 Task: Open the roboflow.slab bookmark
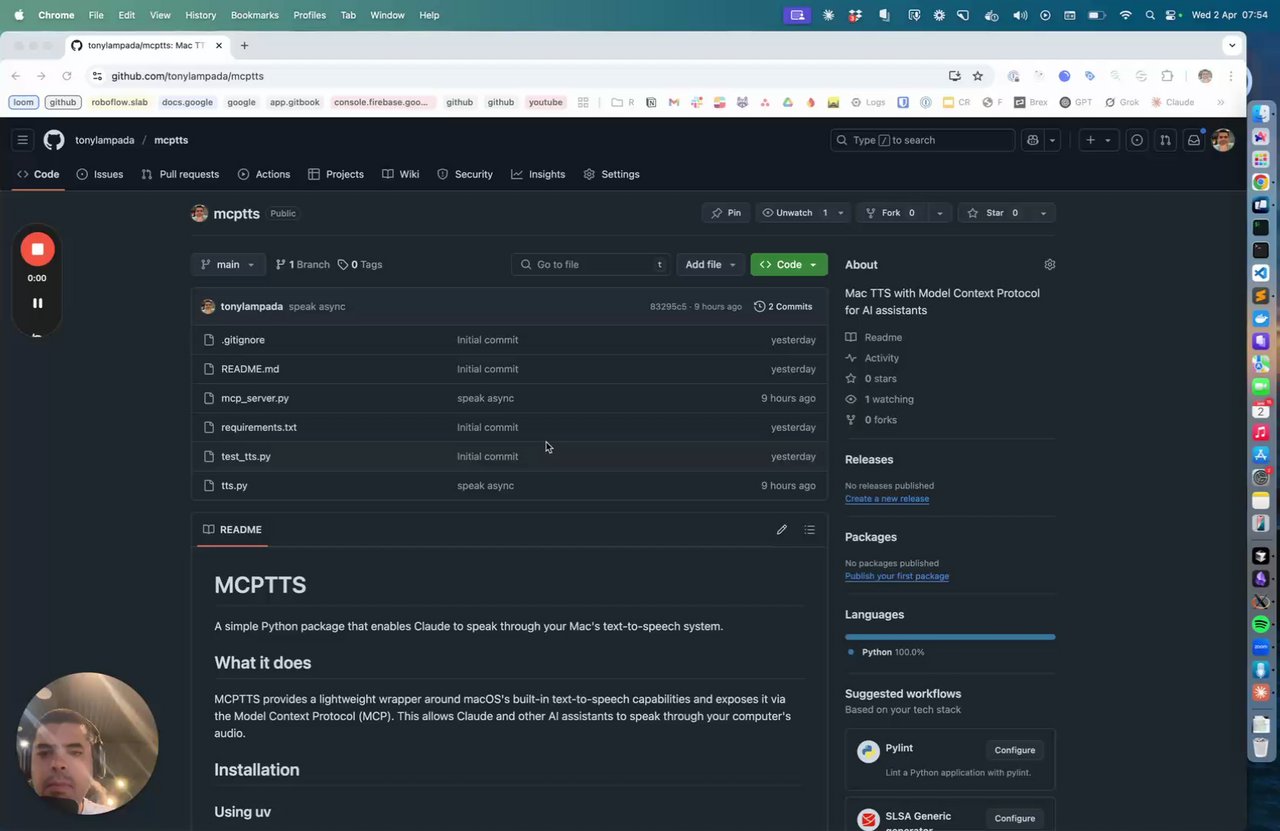119,102
